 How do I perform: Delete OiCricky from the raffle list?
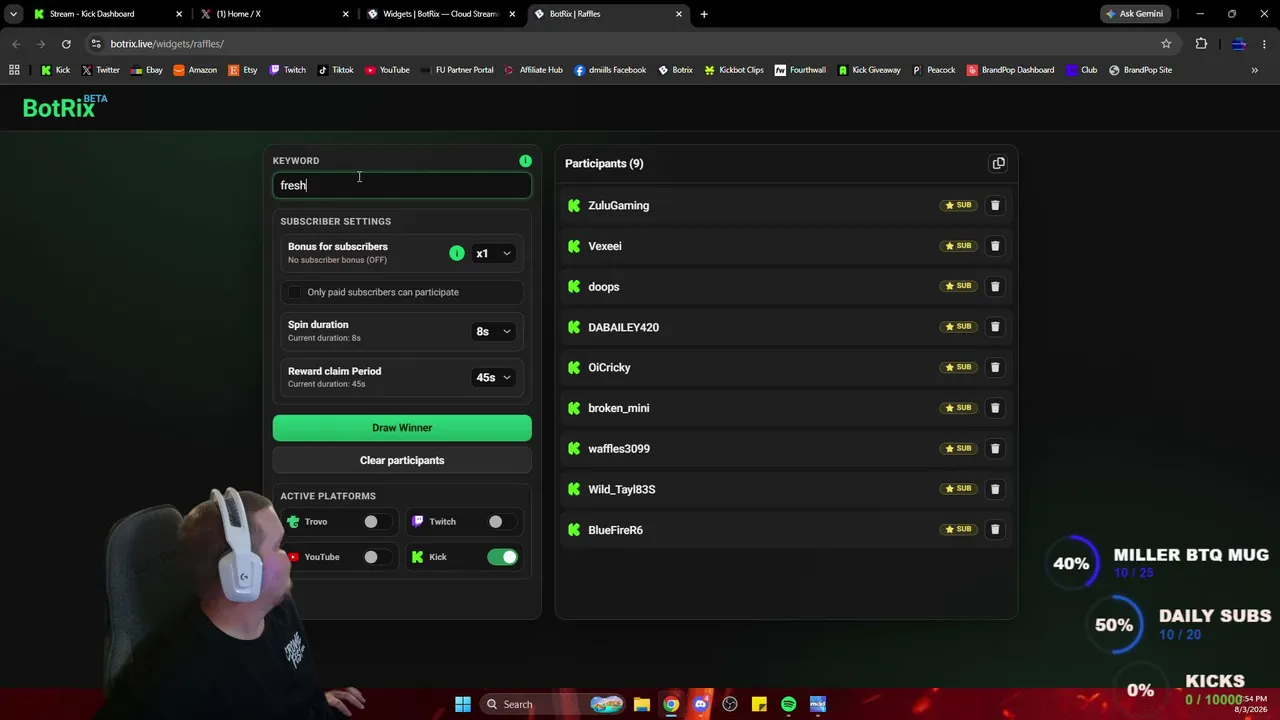[995, 367]
